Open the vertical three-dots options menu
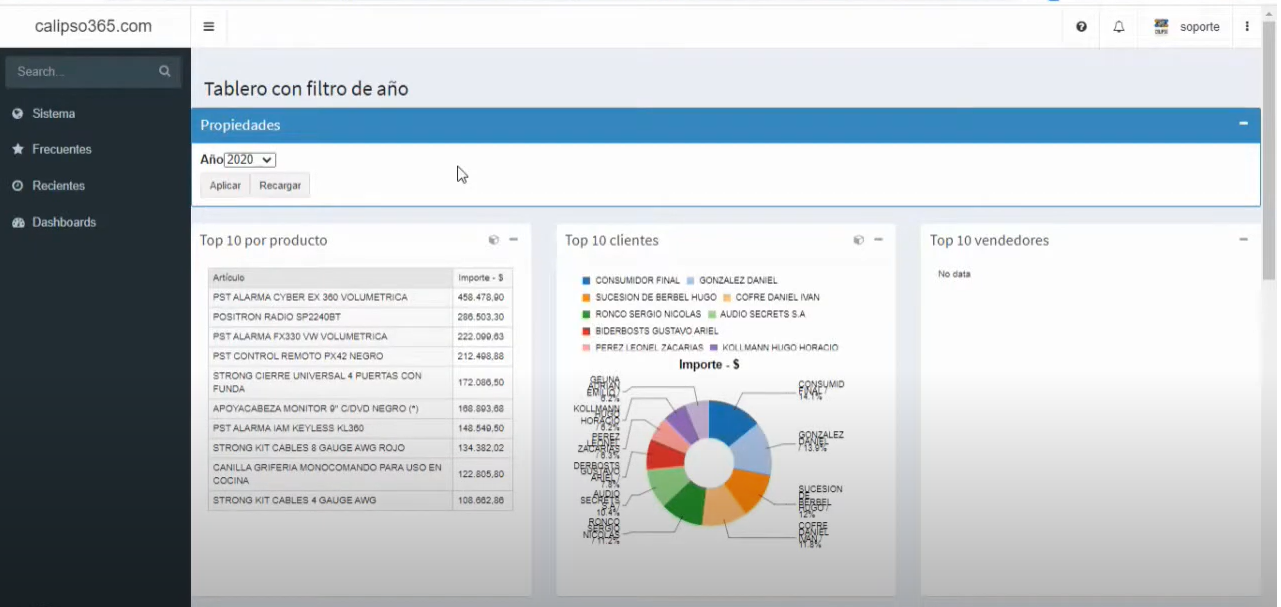This screenshot has width=1281, height=607. 1247,27
